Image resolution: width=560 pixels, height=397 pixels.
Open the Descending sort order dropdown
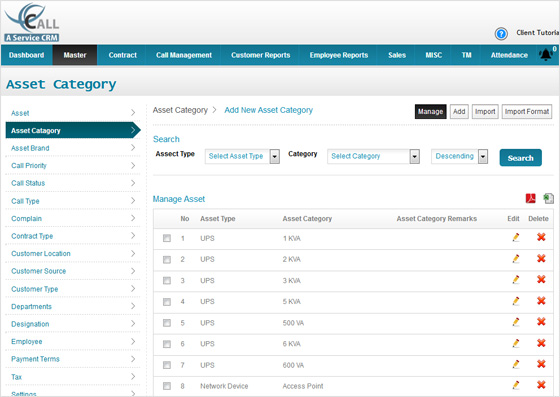[x=459, y=156]
